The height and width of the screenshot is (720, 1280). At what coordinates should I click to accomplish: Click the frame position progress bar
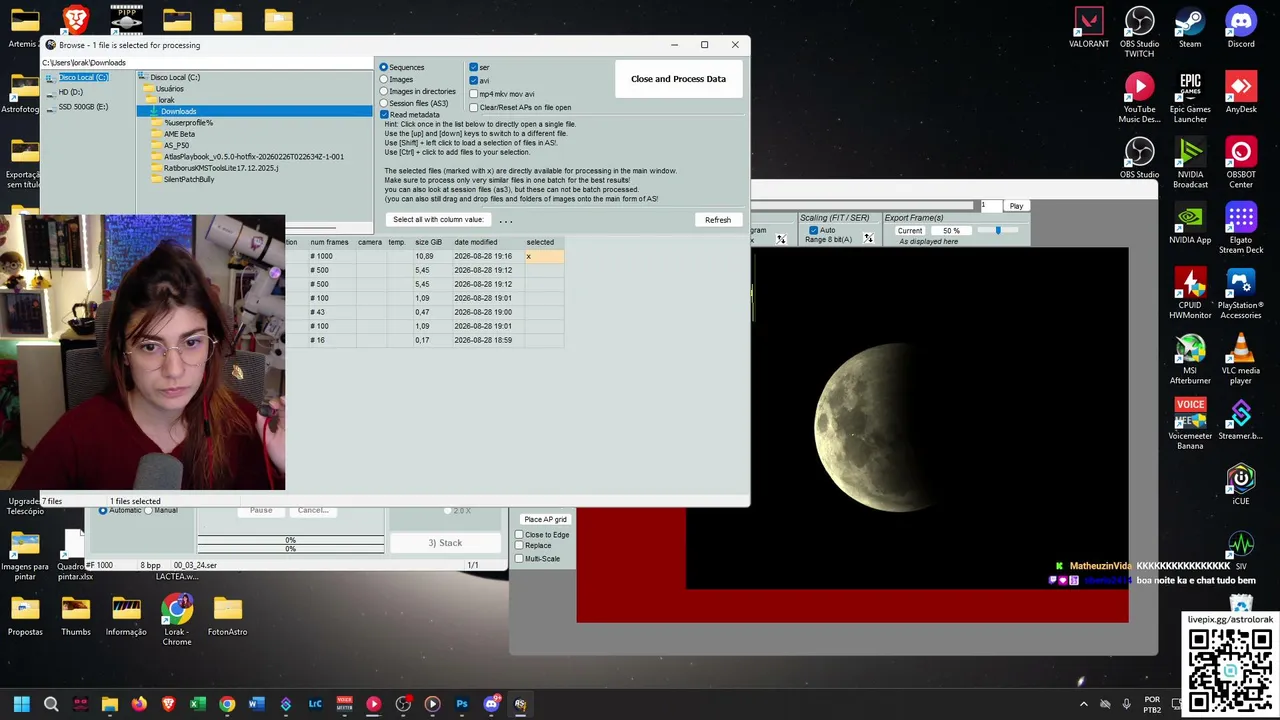pyautogui.click(x=862, y=206)
